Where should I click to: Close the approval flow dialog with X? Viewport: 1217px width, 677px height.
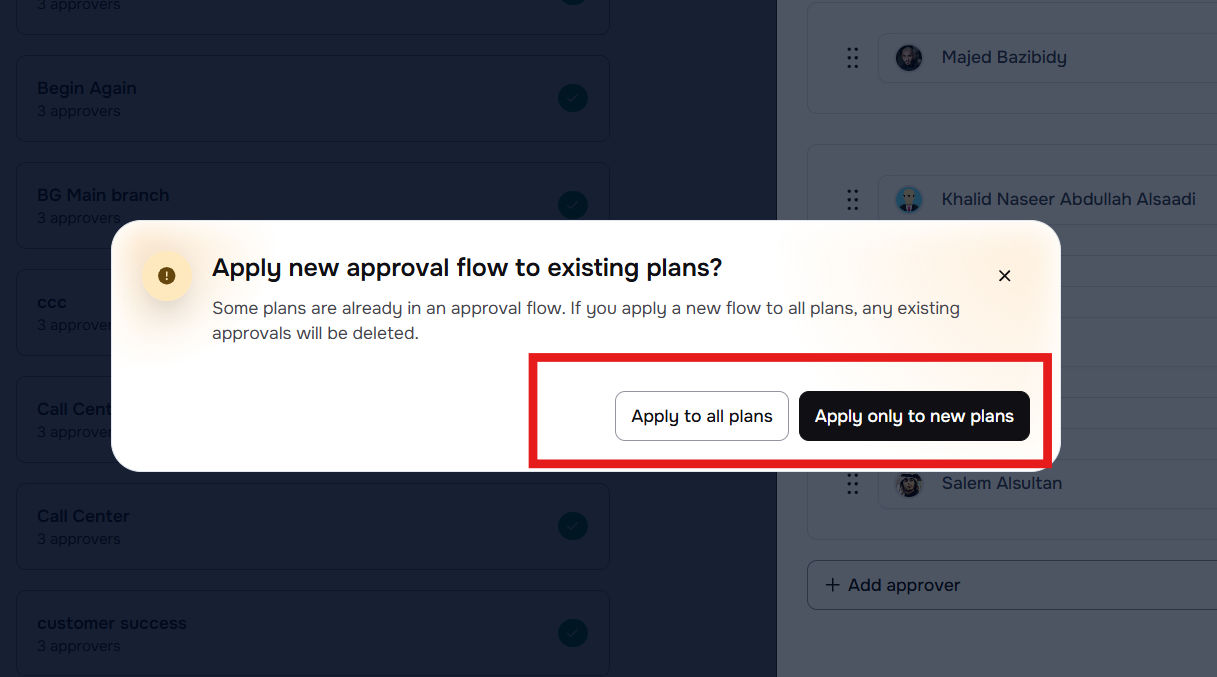pyautogui.click(x=1005, y=276)
